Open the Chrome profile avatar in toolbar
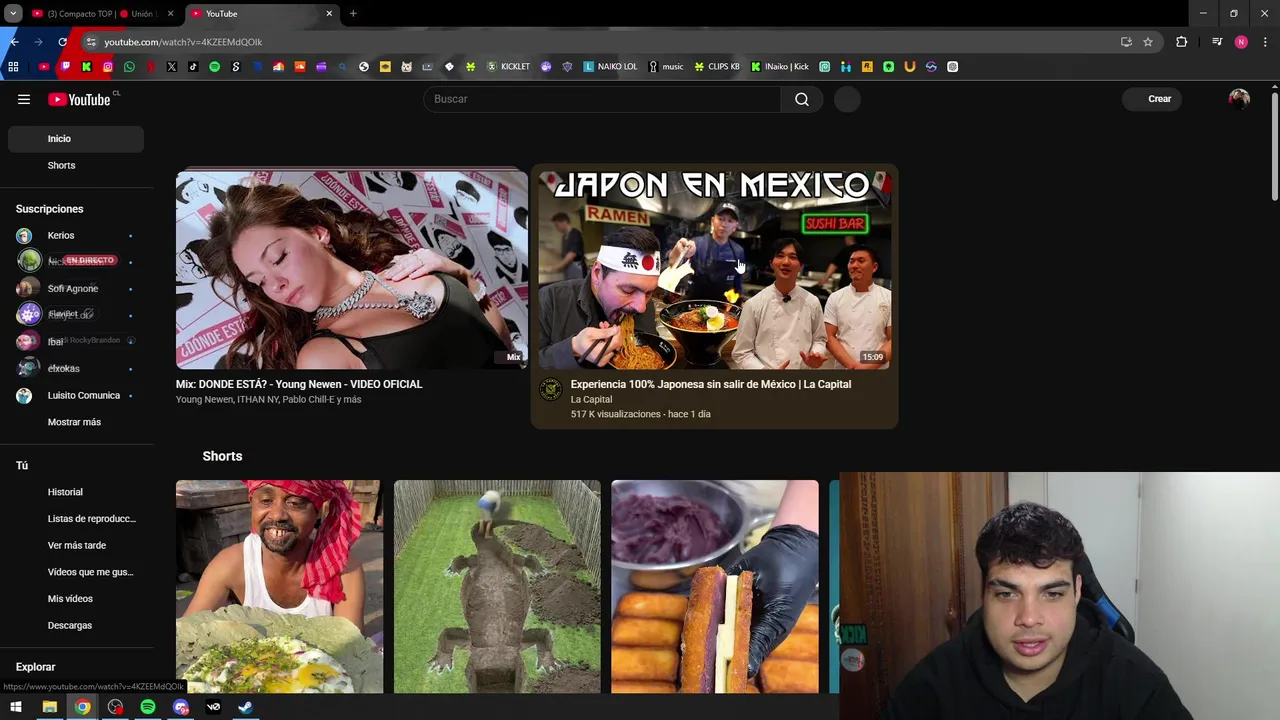Screen dimensions: 1280x720 click(1241, 42)
